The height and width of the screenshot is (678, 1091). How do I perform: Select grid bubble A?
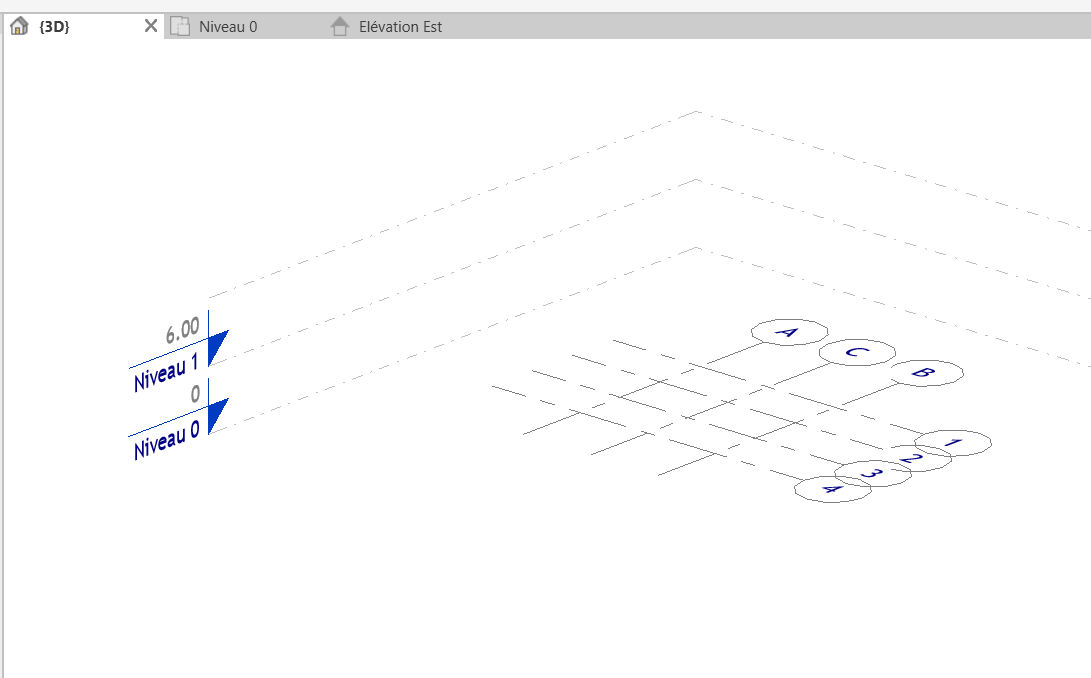coord(790,332)
